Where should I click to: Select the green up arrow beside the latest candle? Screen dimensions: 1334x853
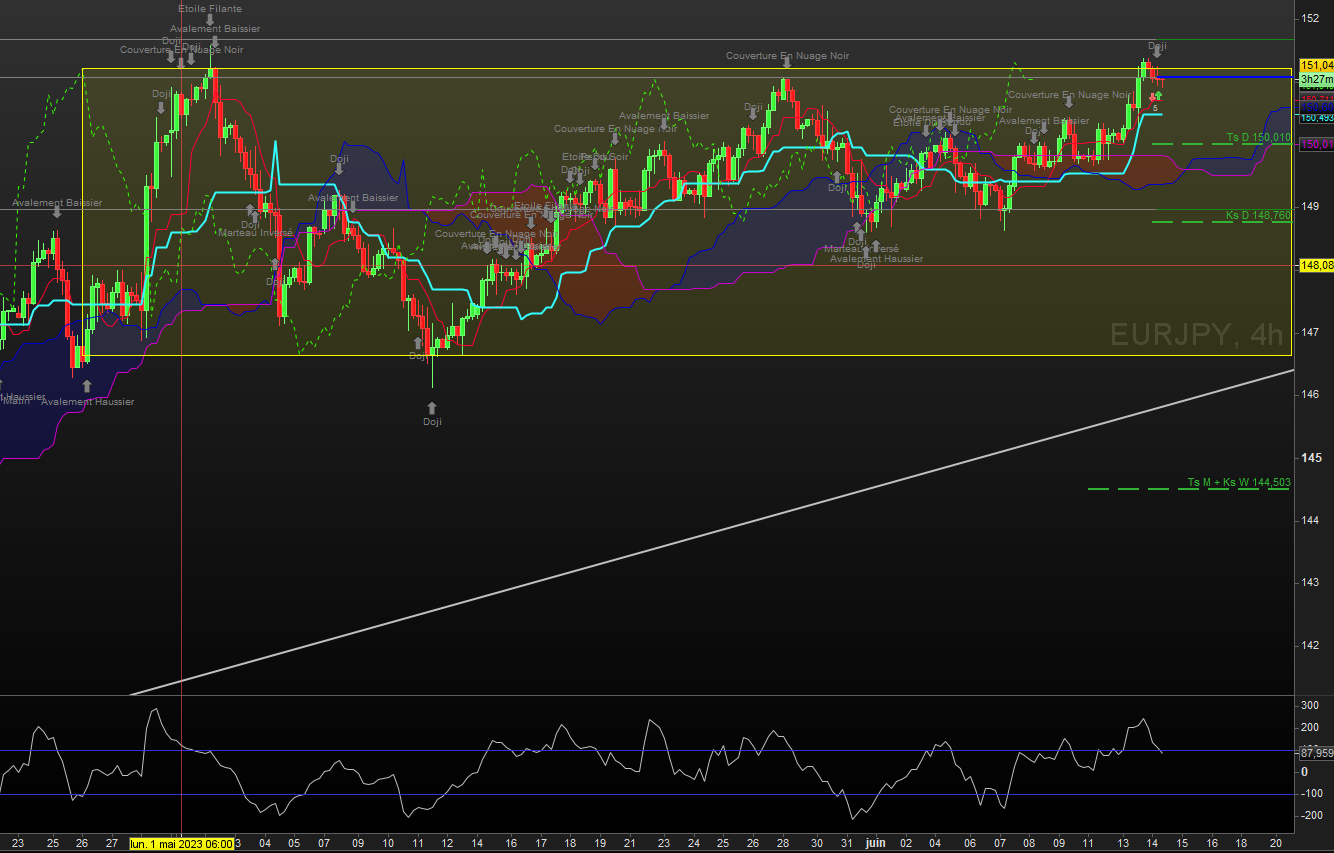1157,96
